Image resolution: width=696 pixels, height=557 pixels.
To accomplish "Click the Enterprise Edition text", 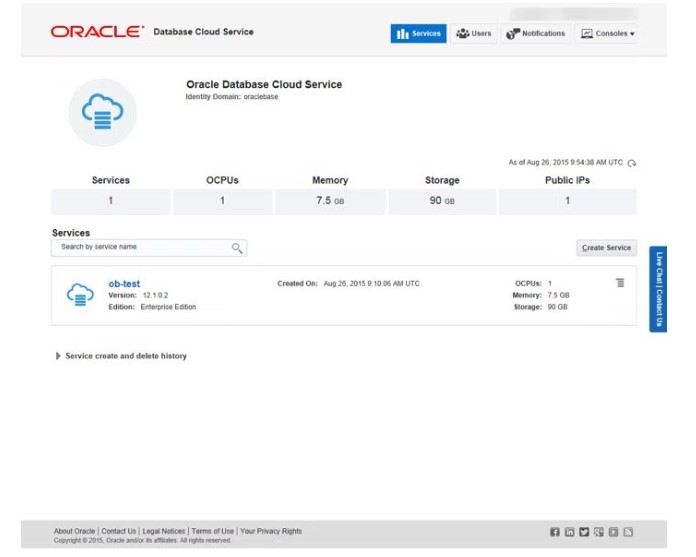I will 168,307.
